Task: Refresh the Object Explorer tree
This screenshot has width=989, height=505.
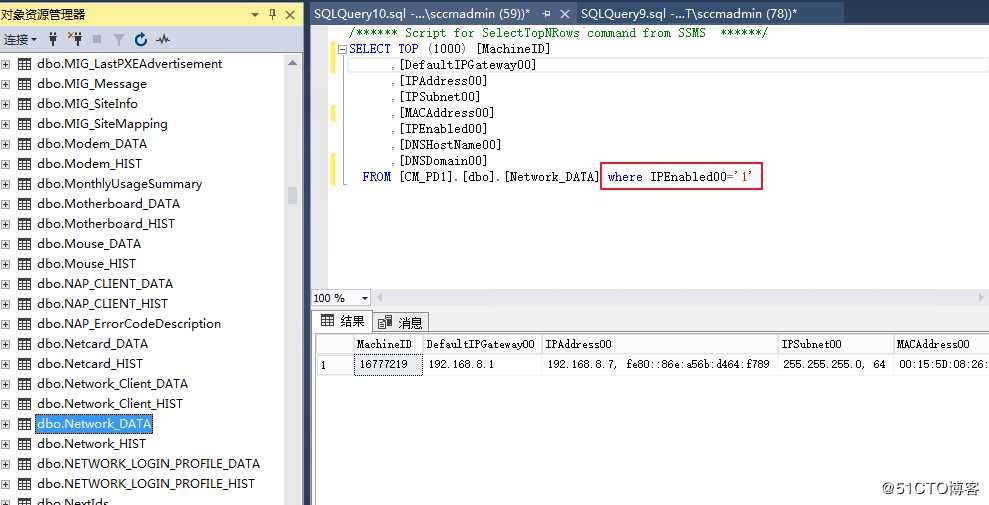Action: [x=141, y=40]
